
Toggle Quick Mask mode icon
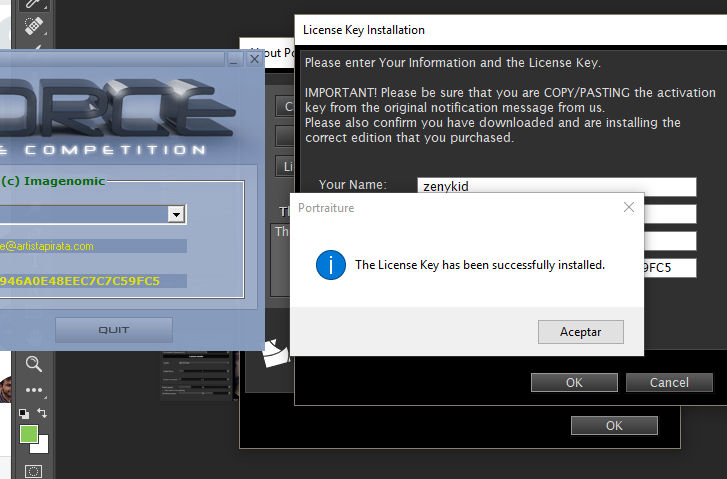[x=33, y=472]
